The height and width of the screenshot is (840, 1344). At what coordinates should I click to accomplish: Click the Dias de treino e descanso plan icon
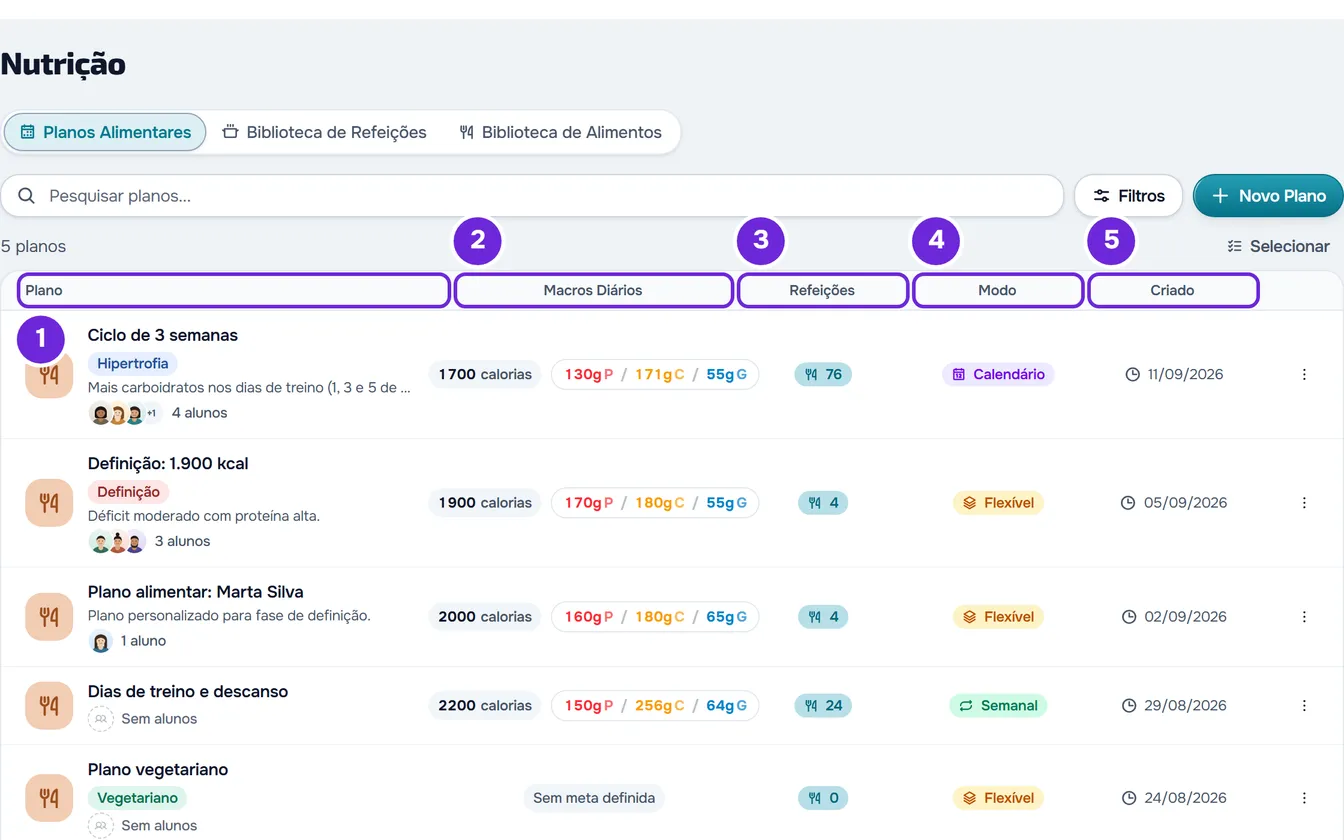pyautogui.click(x=49, y=705)
